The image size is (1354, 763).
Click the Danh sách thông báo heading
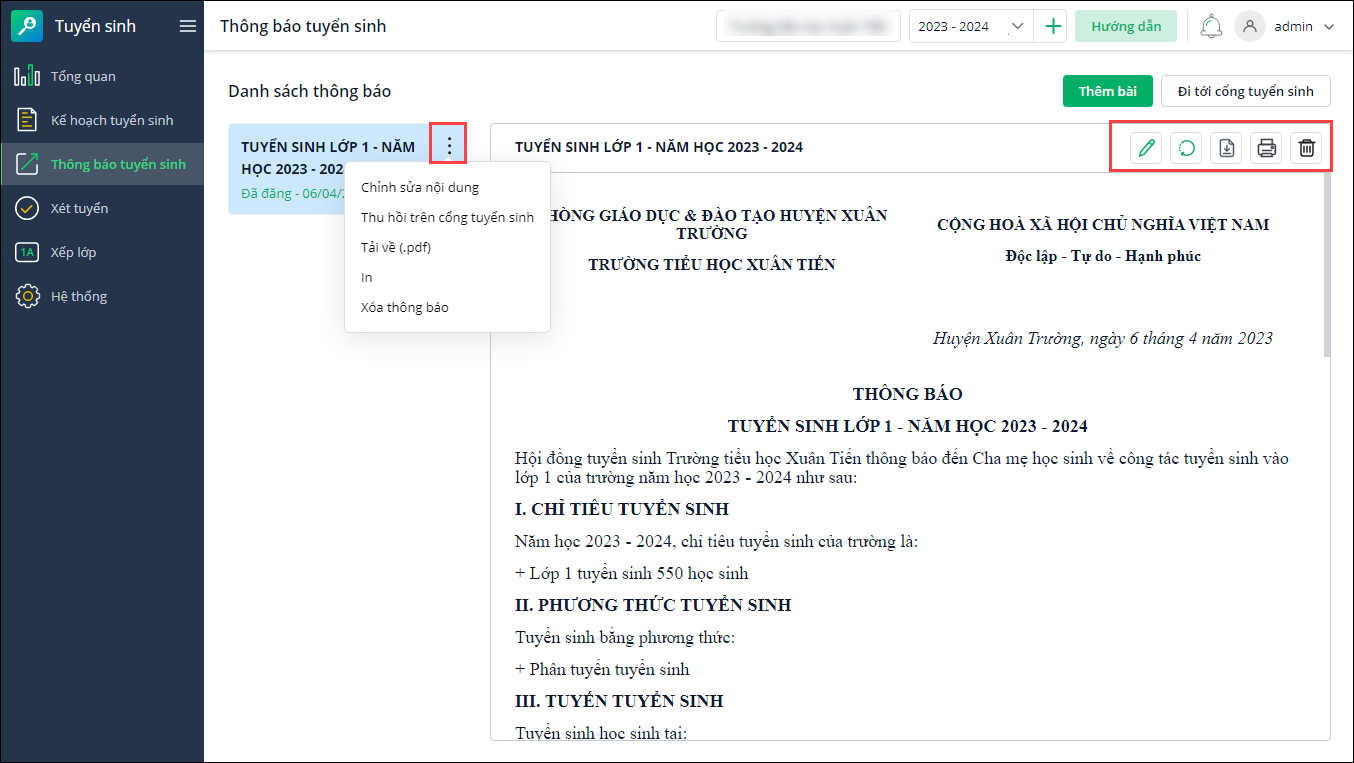[310, 91]
